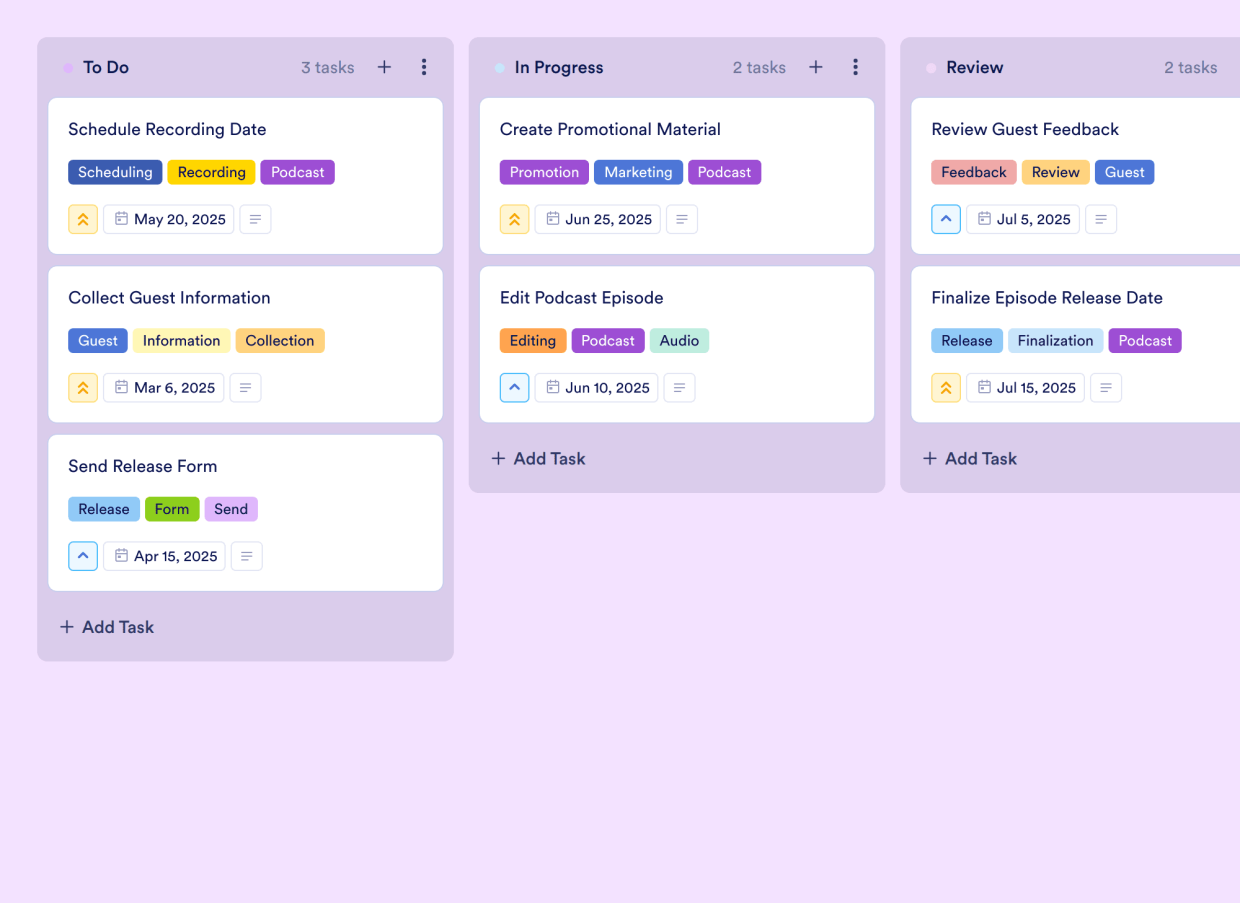
Task: Expand priority chevron on Review Guest Feedback
Action: click(946, 219)
